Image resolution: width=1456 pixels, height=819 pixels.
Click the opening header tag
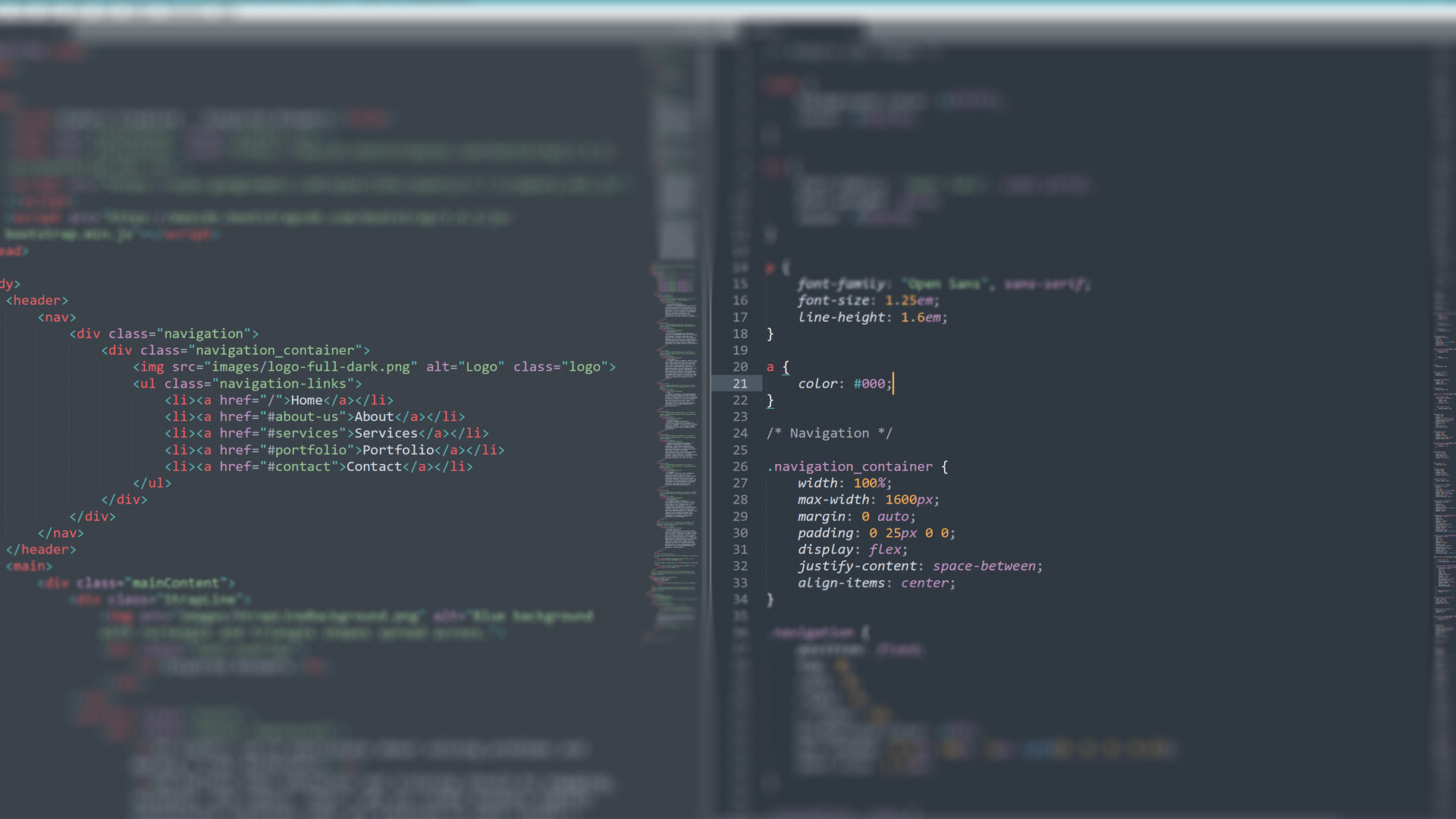[37, 300]
